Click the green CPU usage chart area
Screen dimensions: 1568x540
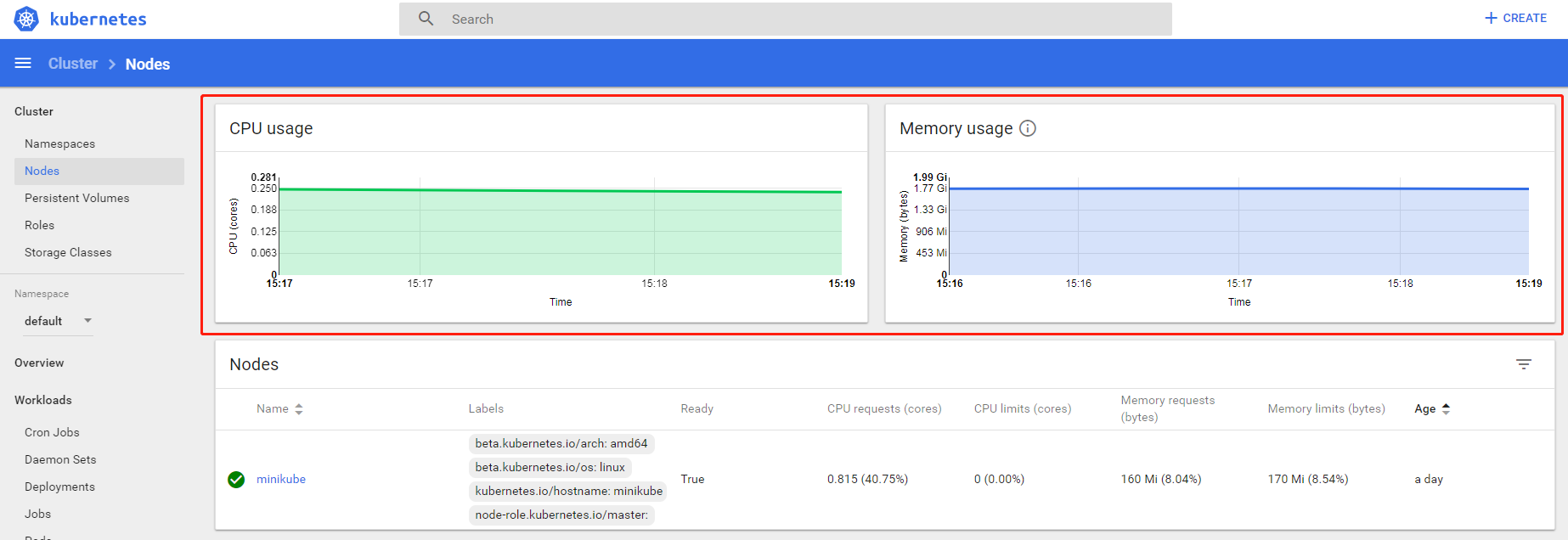tap(561, 233)
